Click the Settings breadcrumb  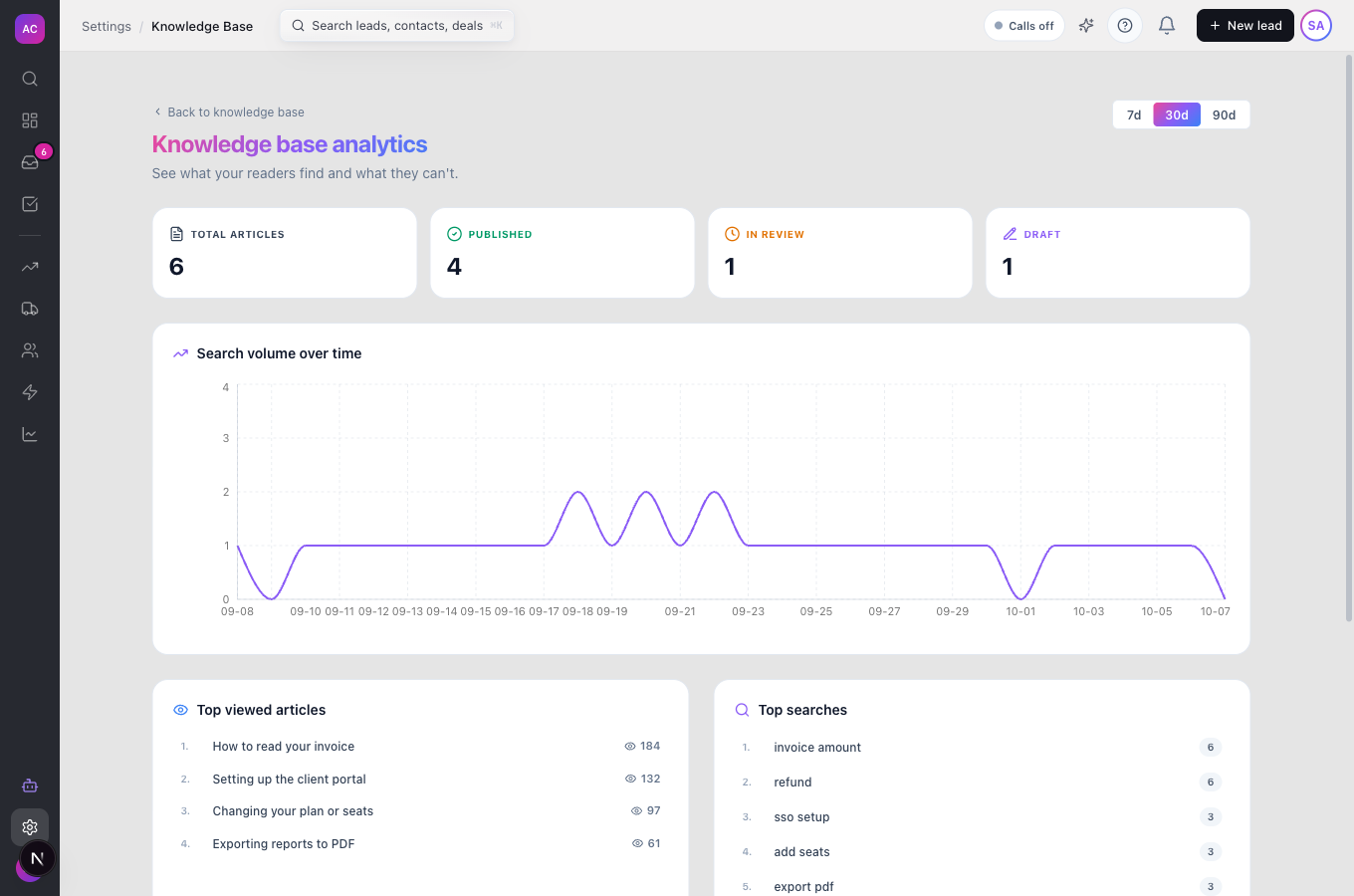[x=107, y=26]
